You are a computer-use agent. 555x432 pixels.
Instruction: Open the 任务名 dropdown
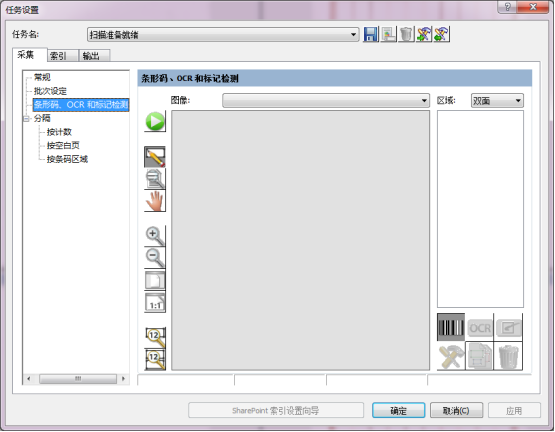point(223,35)
